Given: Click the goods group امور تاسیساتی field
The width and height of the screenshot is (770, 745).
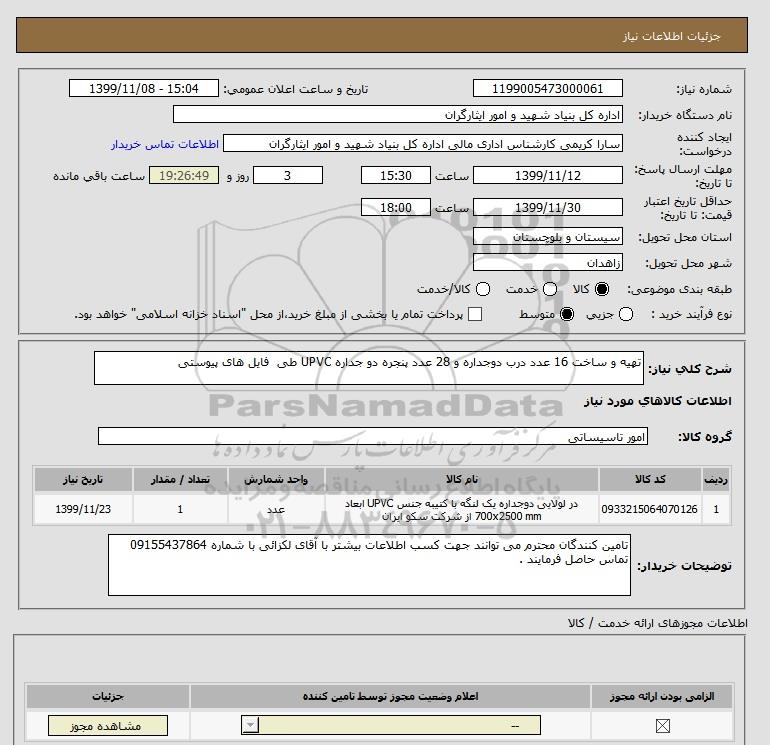Looking at the screenshot, I should coord(373,436).
